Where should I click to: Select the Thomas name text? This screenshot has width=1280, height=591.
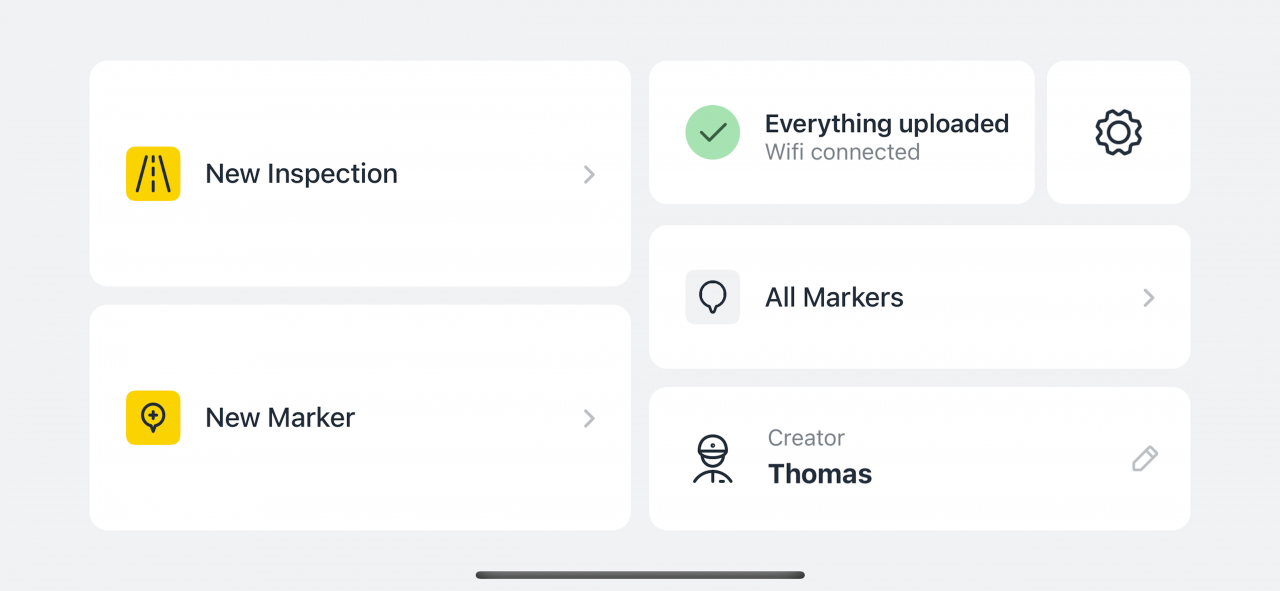click(x=819, y=473)
